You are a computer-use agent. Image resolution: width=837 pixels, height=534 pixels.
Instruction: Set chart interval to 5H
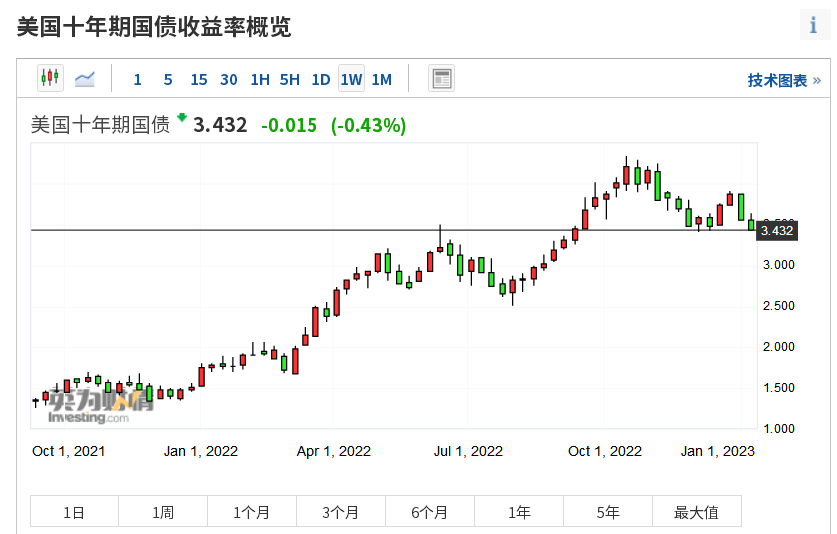coord(290,80)
